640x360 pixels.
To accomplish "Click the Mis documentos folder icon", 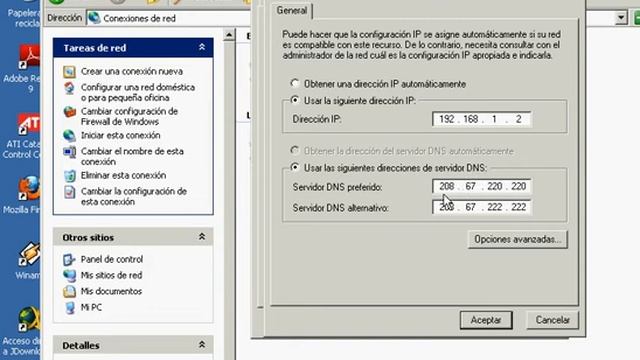I will pos(69,291).
